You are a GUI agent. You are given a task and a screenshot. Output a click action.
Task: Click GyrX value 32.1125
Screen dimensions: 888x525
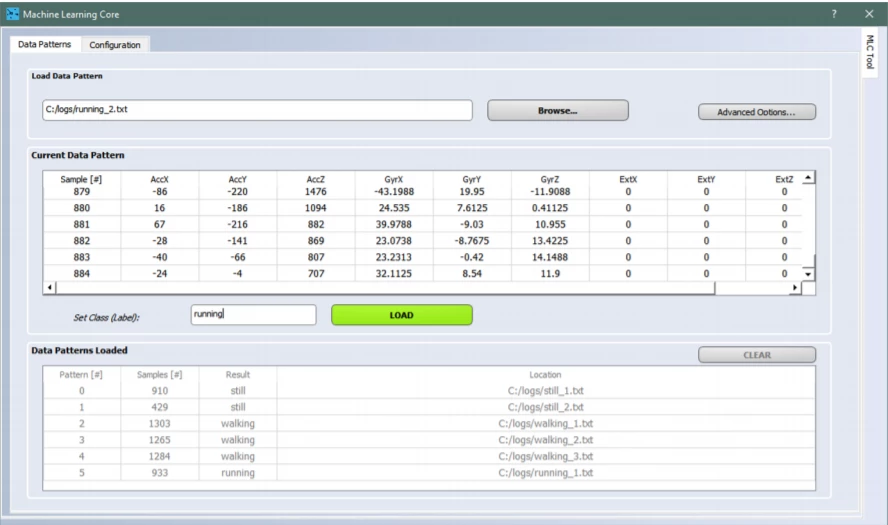pyautogui.click(x=394, y=274)
